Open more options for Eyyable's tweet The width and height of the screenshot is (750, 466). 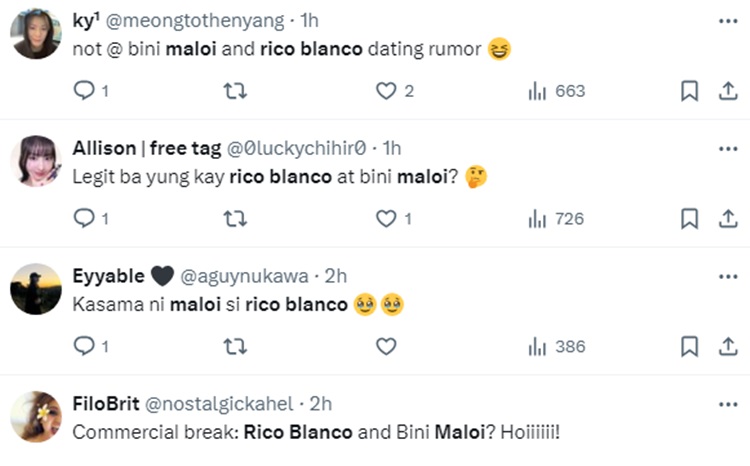coord(727,275)
